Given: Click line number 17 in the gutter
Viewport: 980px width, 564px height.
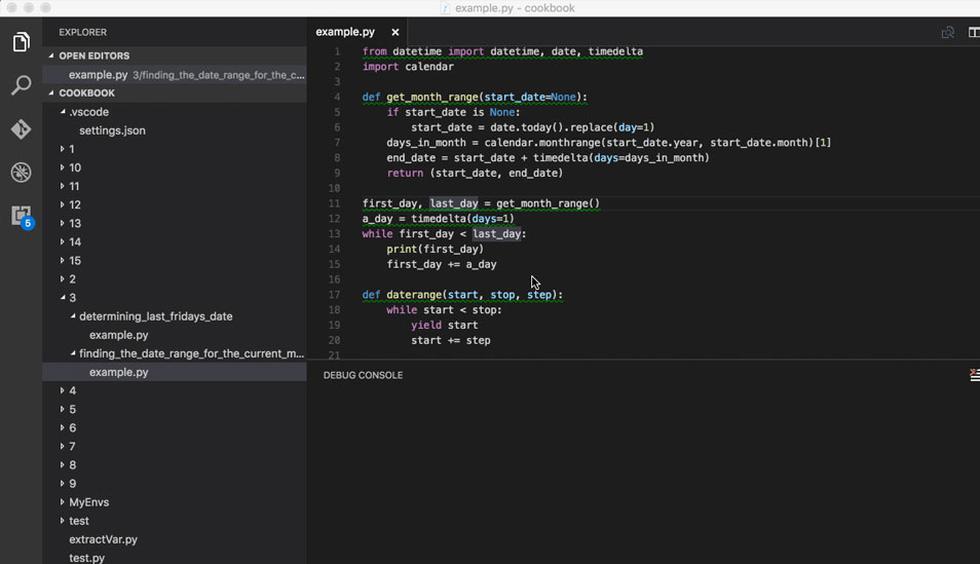Looking at the screenshot, I should [x=335, y=295].
